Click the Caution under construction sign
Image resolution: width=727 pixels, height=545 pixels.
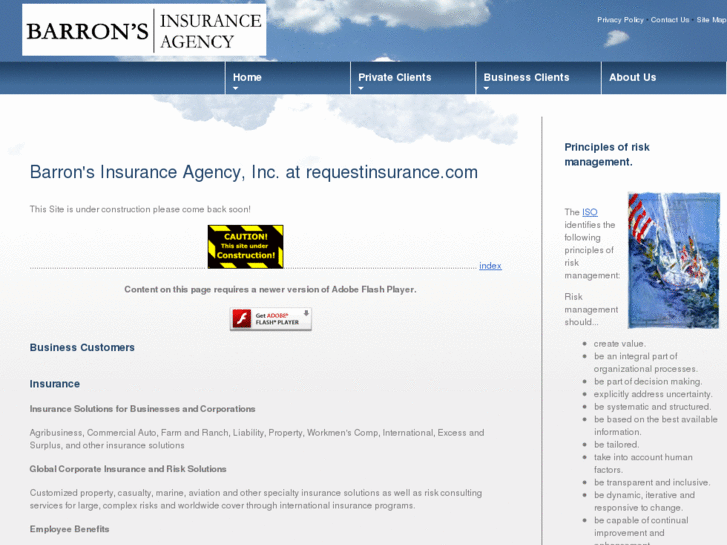coord(246,247)
